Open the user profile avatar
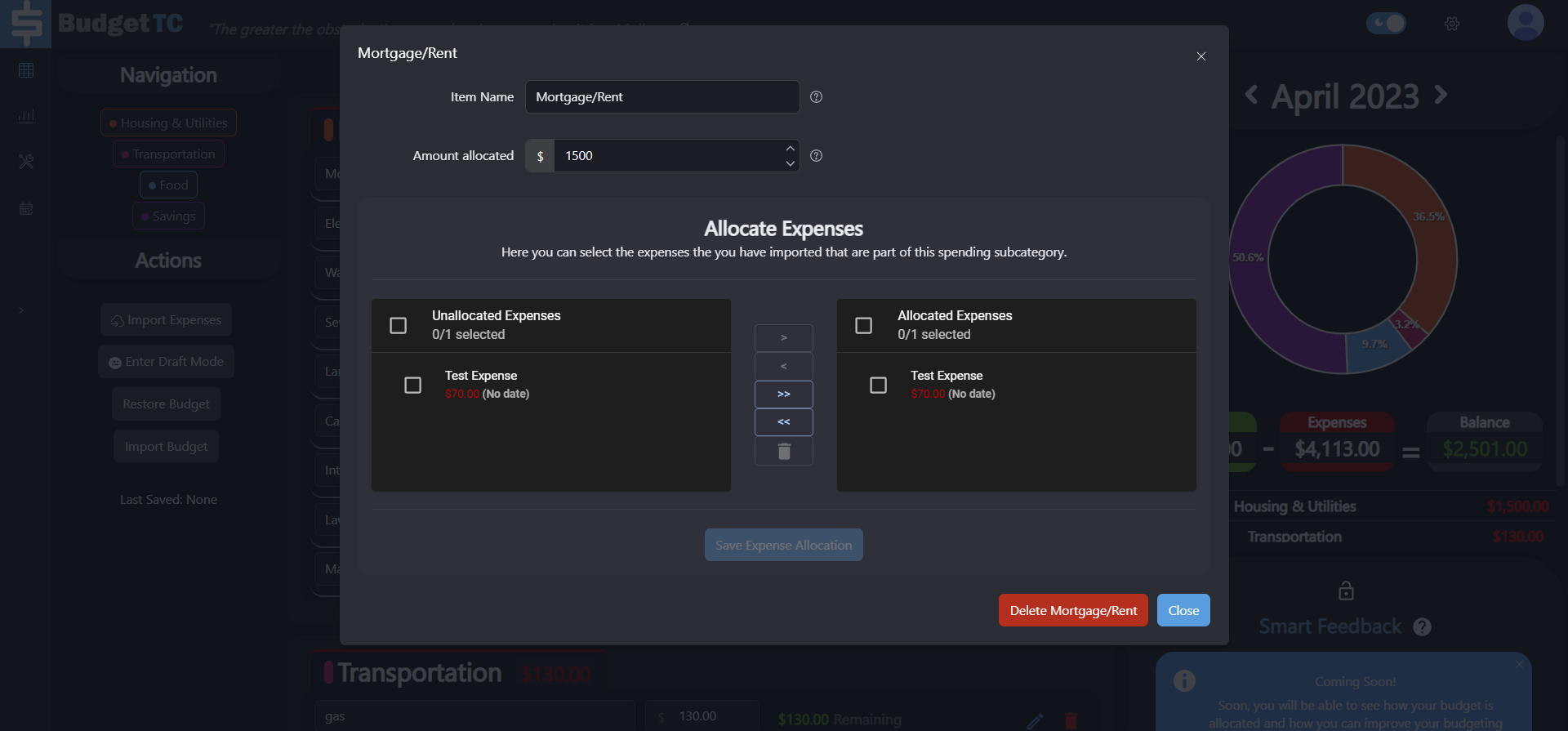 click(1525, 23)
